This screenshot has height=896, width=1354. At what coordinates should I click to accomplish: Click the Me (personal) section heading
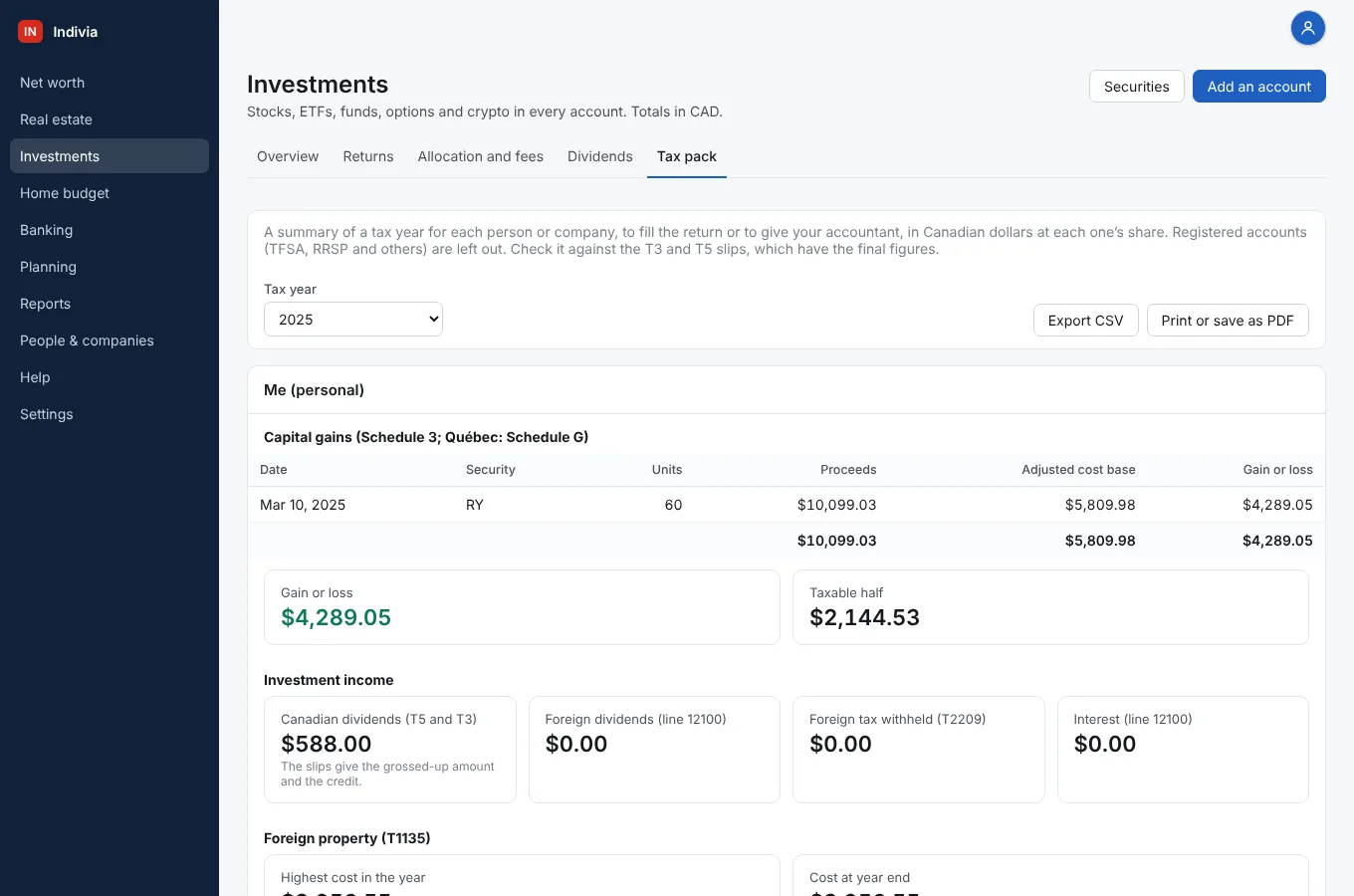pos(314,390)
